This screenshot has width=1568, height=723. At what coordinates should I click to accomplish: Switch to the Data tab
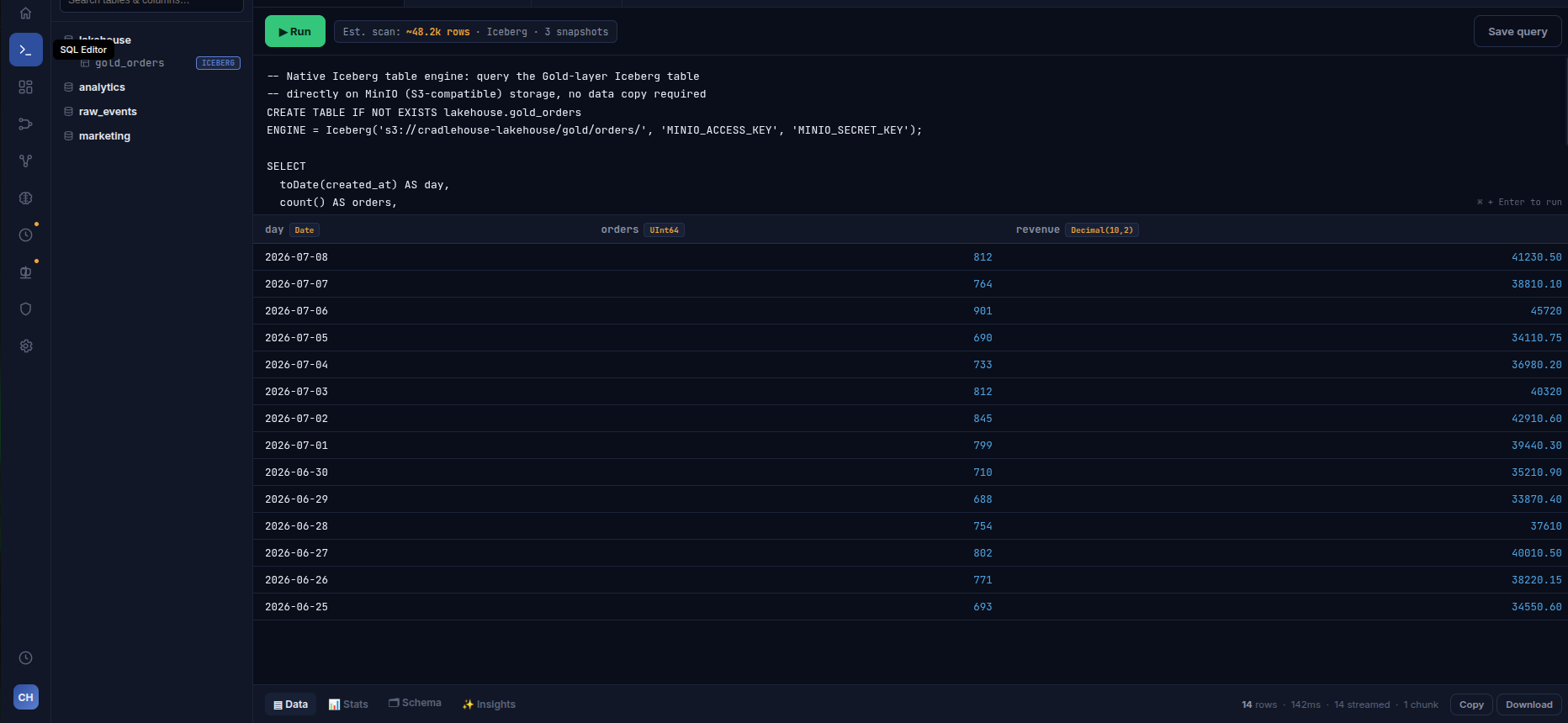(x=290, y=705)
